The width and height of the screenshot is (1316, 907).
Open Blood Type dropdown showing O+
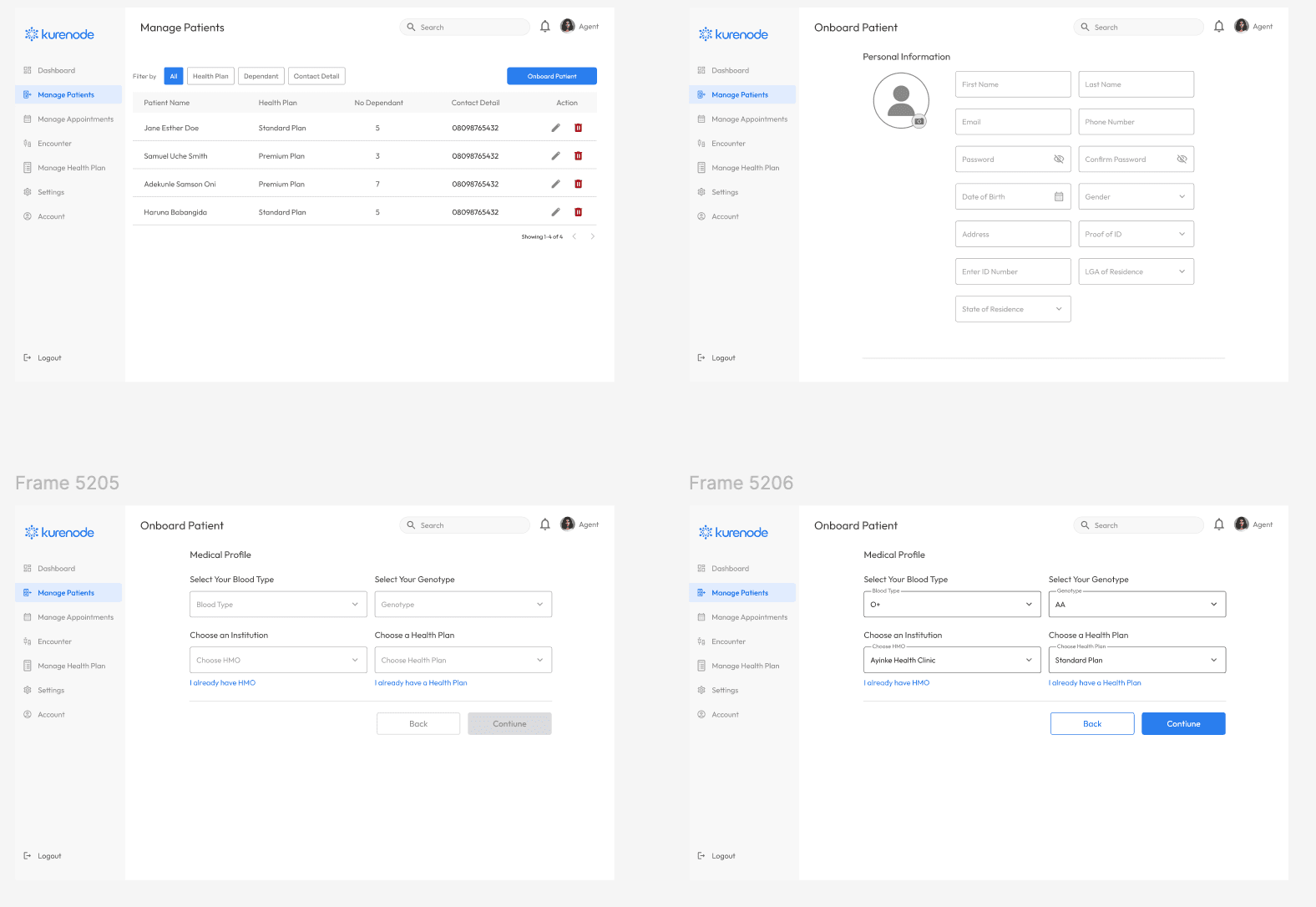click(952, 605)
